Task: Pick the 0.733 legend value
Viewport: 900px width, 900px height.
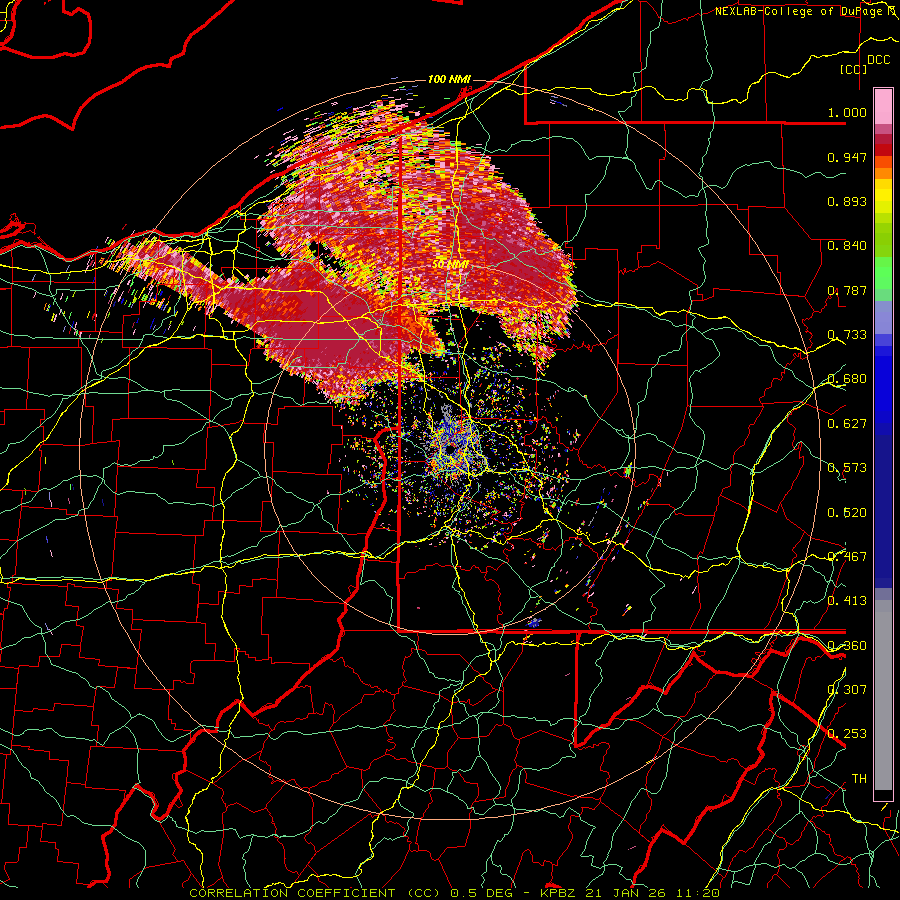Action: [x=847, y=335]
